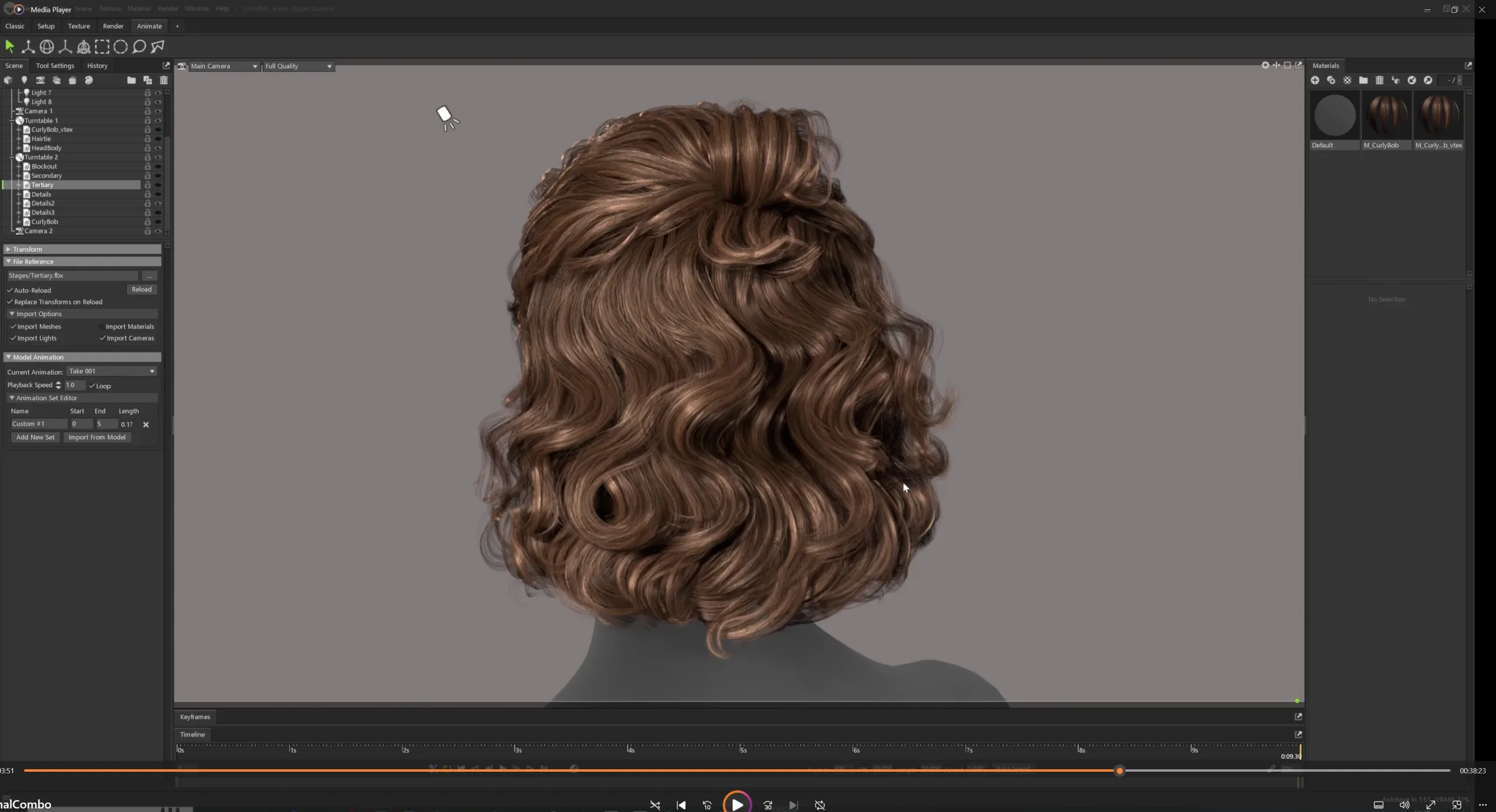This screenshot has width=1496, height=812.
Task: Select the lasso selection tool
Action: coord(139,47)
